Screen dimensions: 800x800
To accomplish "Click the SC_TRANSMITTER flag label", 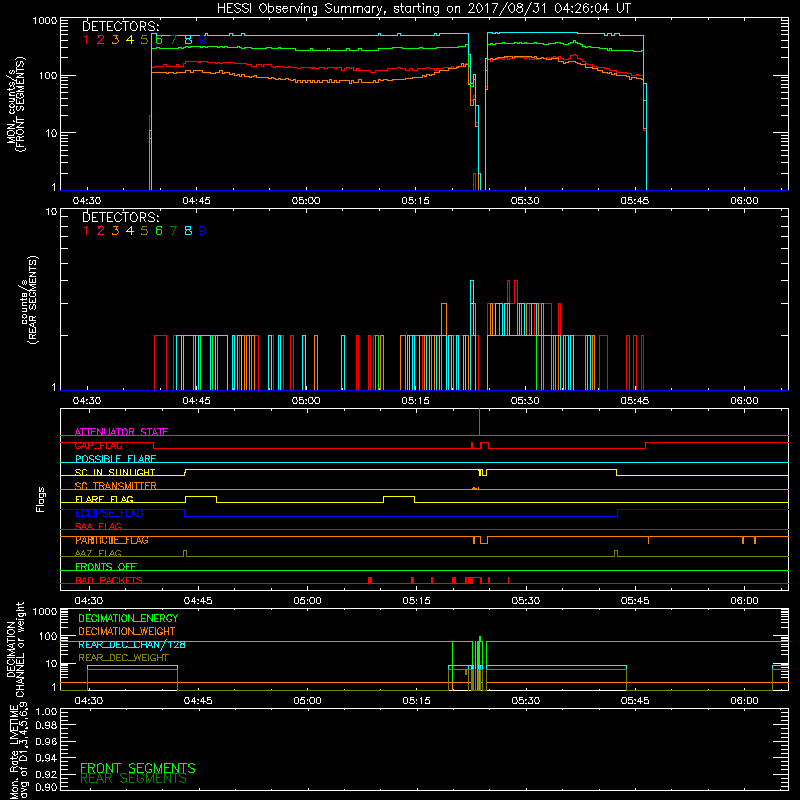I will (115, 486).
